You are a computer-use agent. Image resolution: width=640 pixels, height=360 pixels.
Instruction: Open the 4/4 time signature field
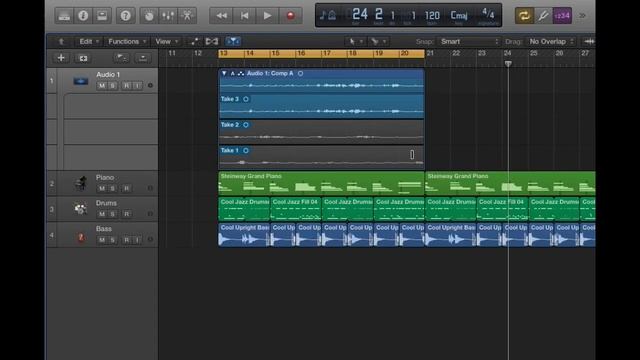488,15
